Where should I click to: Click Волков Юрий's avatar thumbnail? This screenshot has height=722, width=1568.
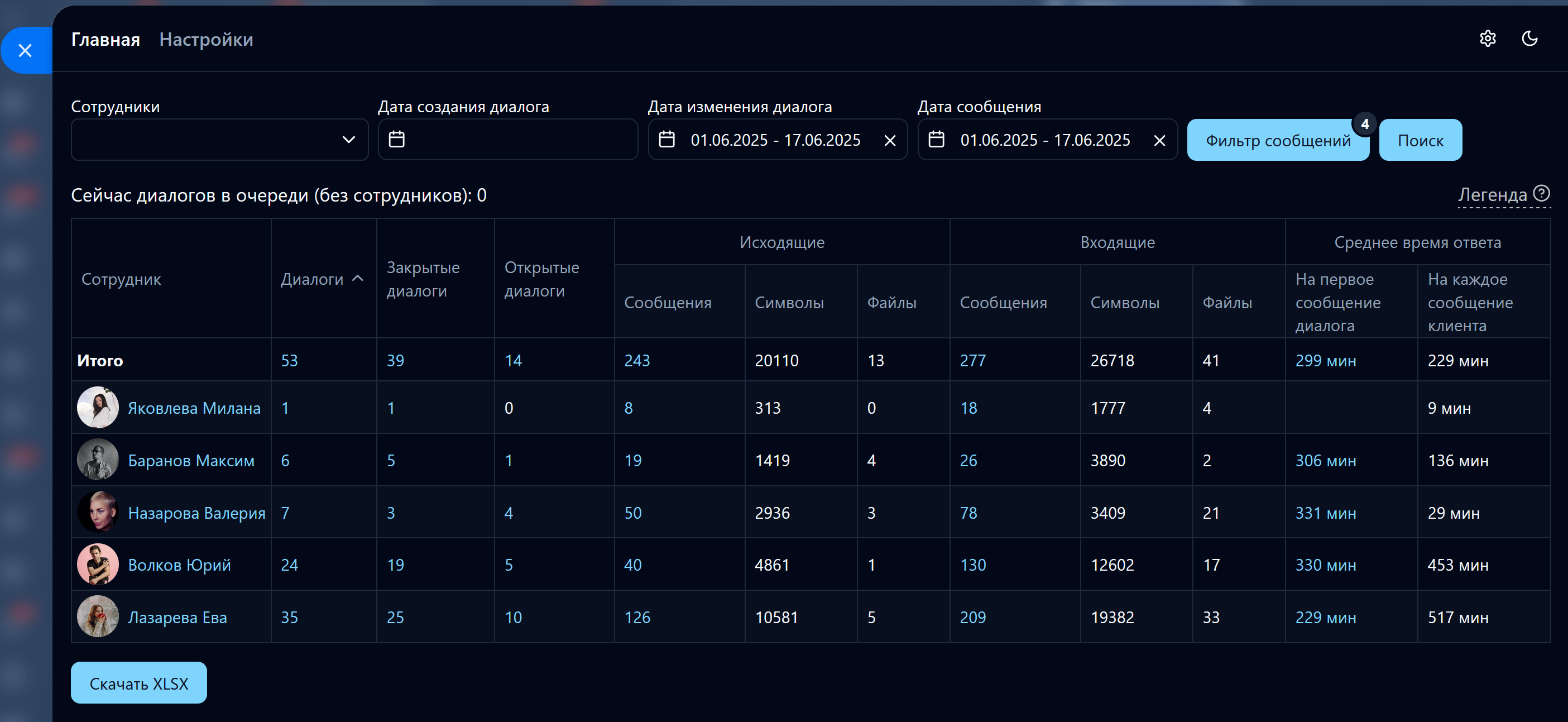point(97,565)
